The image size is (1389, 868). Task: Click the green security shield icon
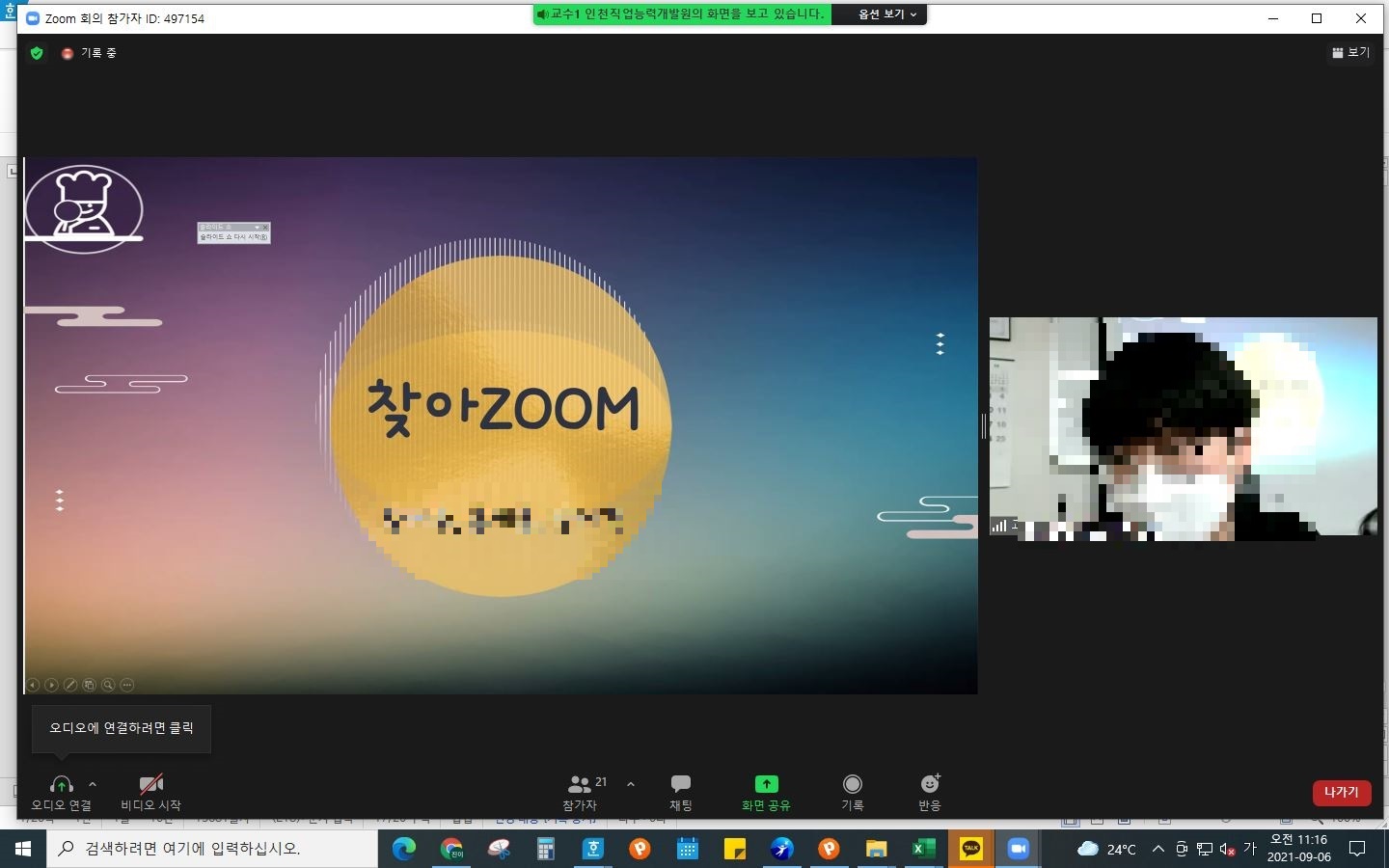(x=37, y=53)
